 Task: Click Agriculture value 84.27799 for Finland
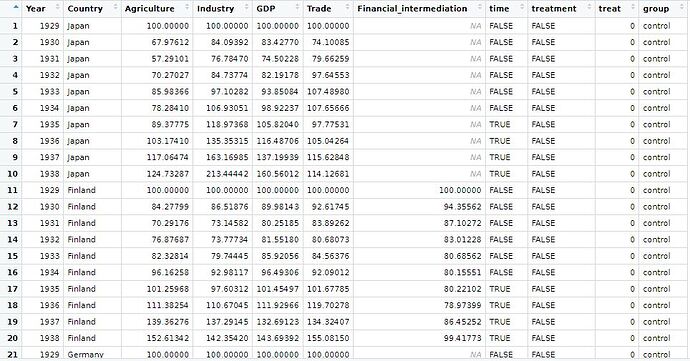pos(170,206)
